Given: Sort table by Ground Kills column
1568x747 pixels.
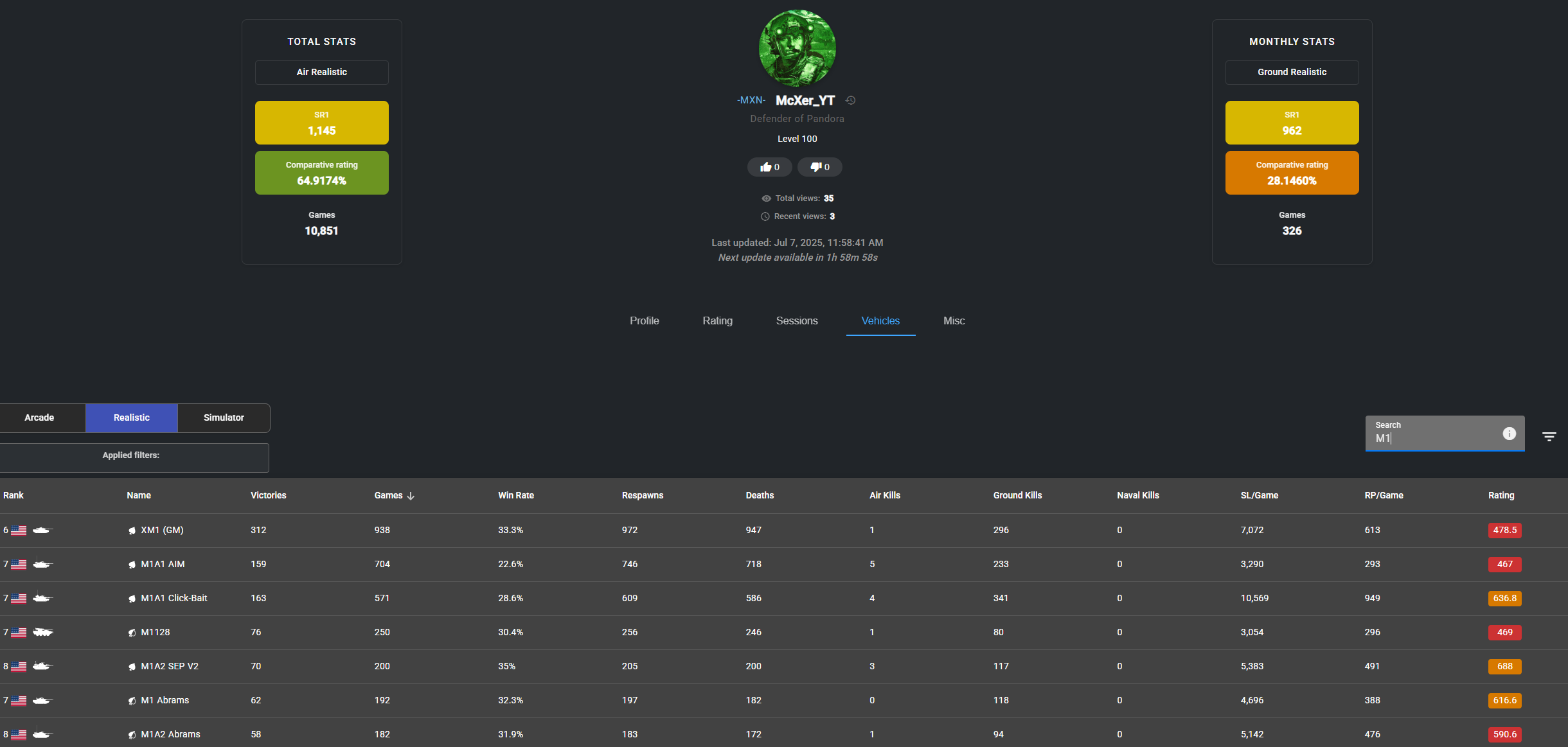Looking at the screenshot, I should 1018,495.
